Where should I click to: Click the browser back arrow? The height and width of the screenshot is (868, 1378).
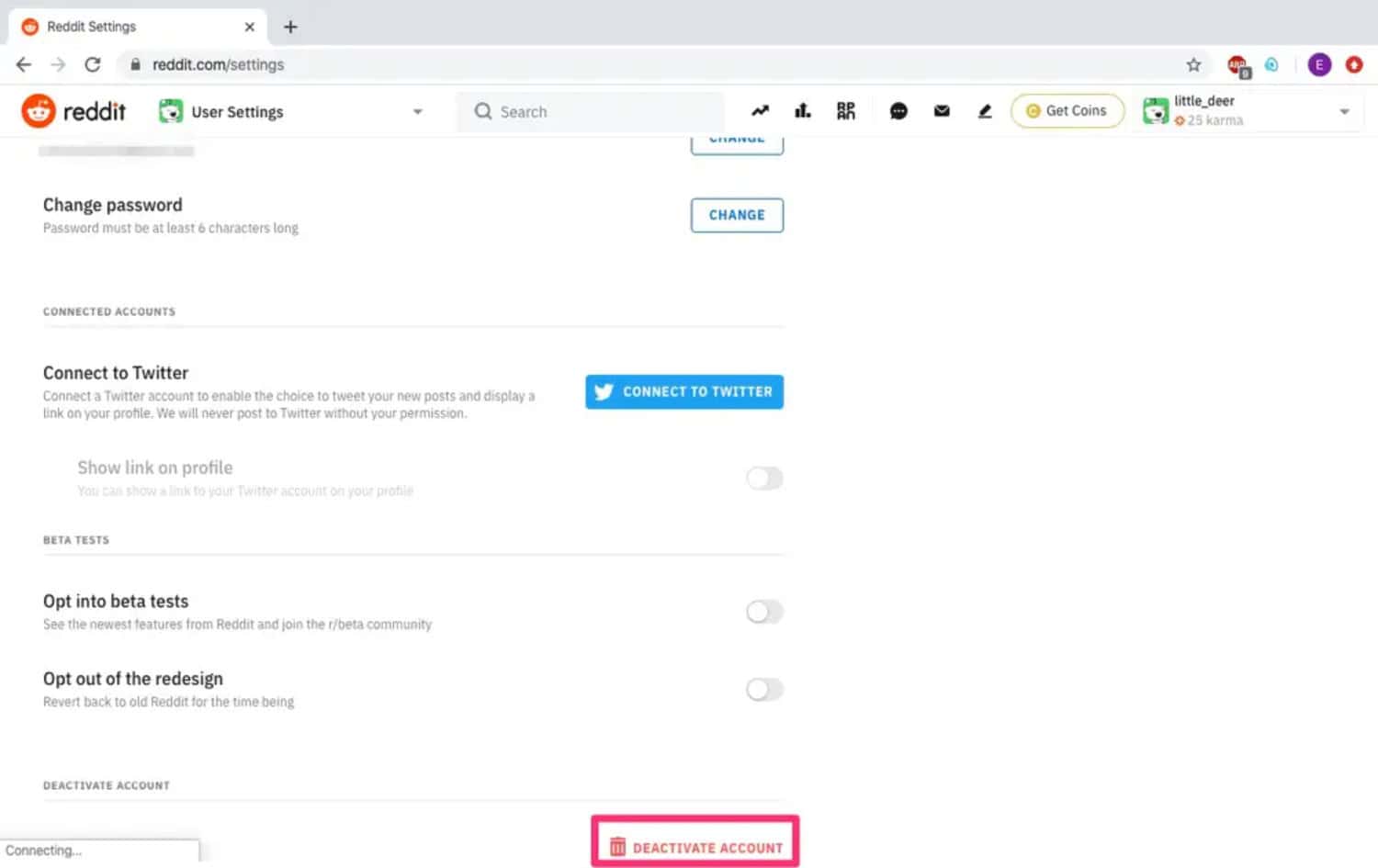coord(24,64)
